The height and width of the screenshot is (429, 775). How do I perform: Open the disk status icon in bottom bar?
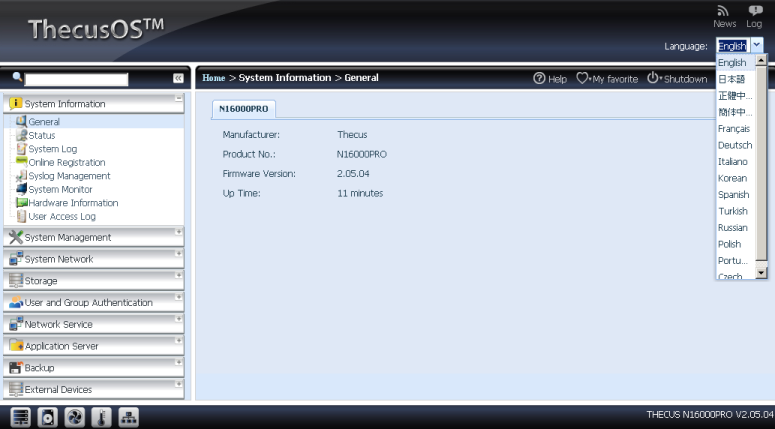48,418
